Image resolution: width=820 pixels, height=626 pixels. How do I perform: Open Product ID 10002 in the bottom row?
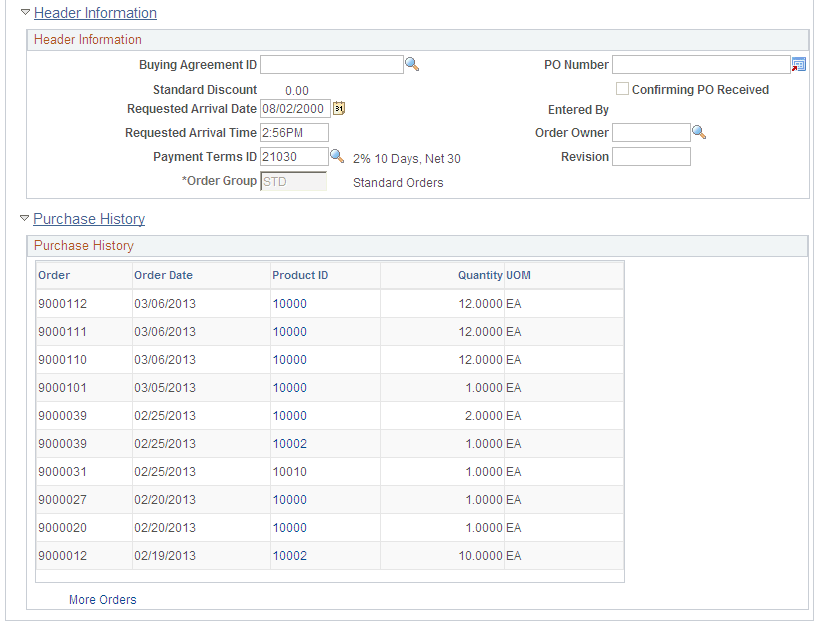point(289,555)
